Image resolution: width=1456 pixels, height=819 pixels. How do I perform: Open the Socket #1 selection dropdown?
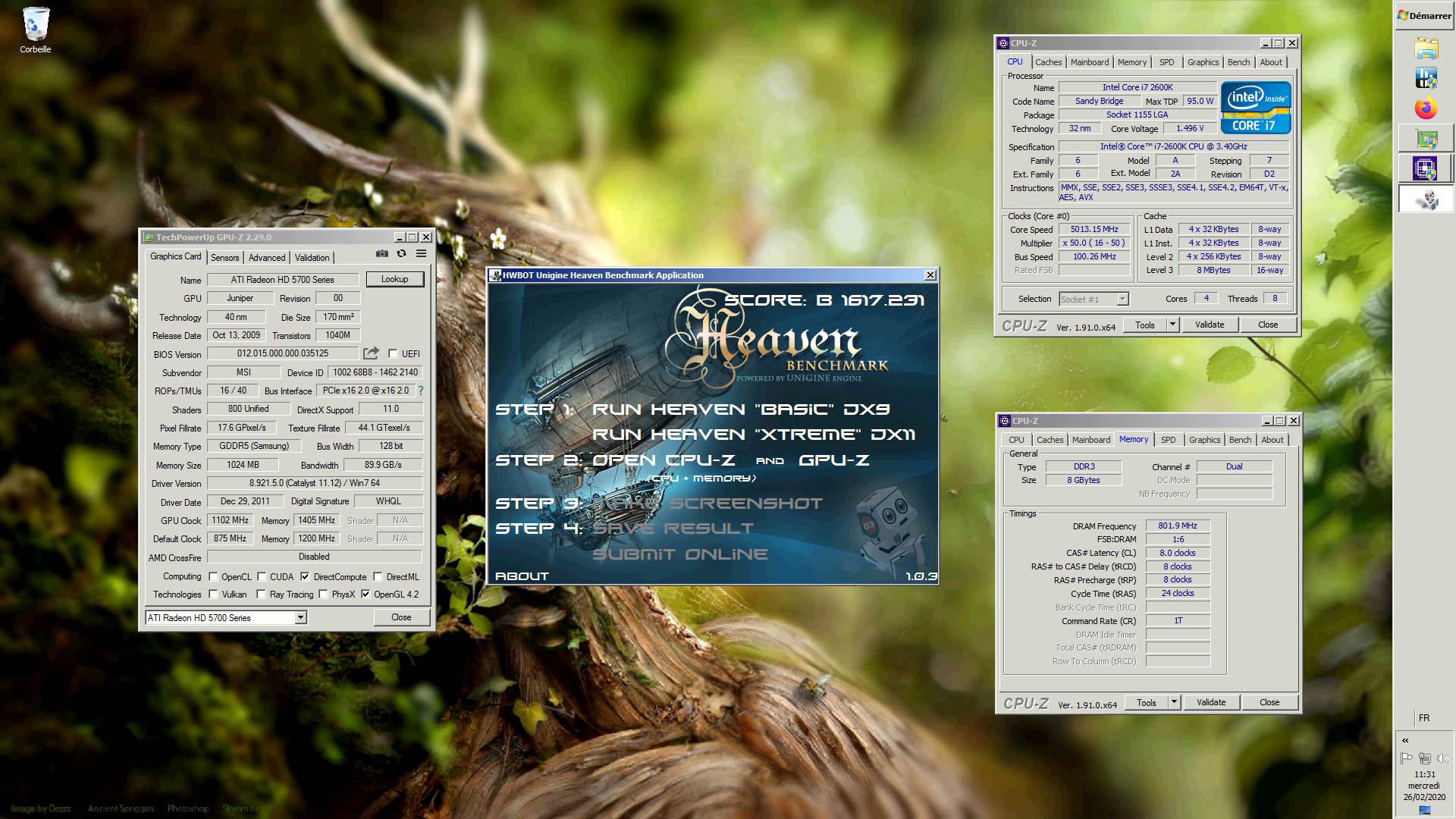(1122, 300)
